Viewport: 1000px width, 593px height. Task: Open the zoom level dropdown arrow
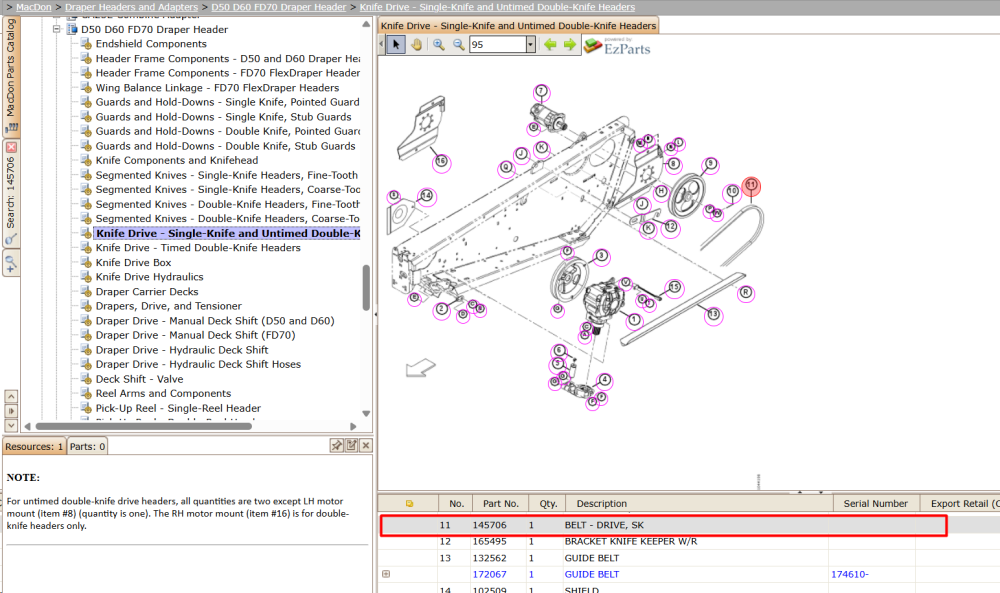pyautogui.click(x=530, y=45)
